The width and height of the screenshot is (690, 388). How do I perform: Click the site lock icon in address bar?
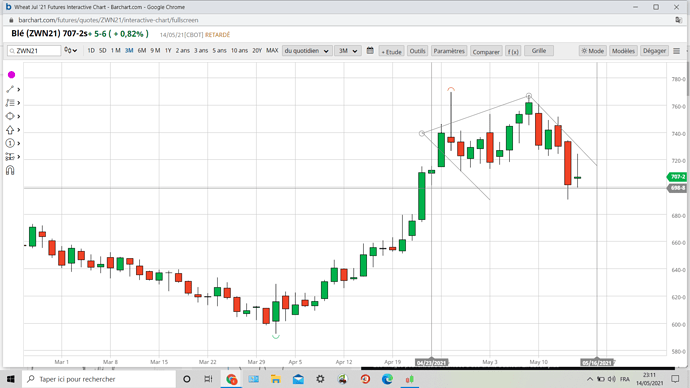[x=11, y=20]
